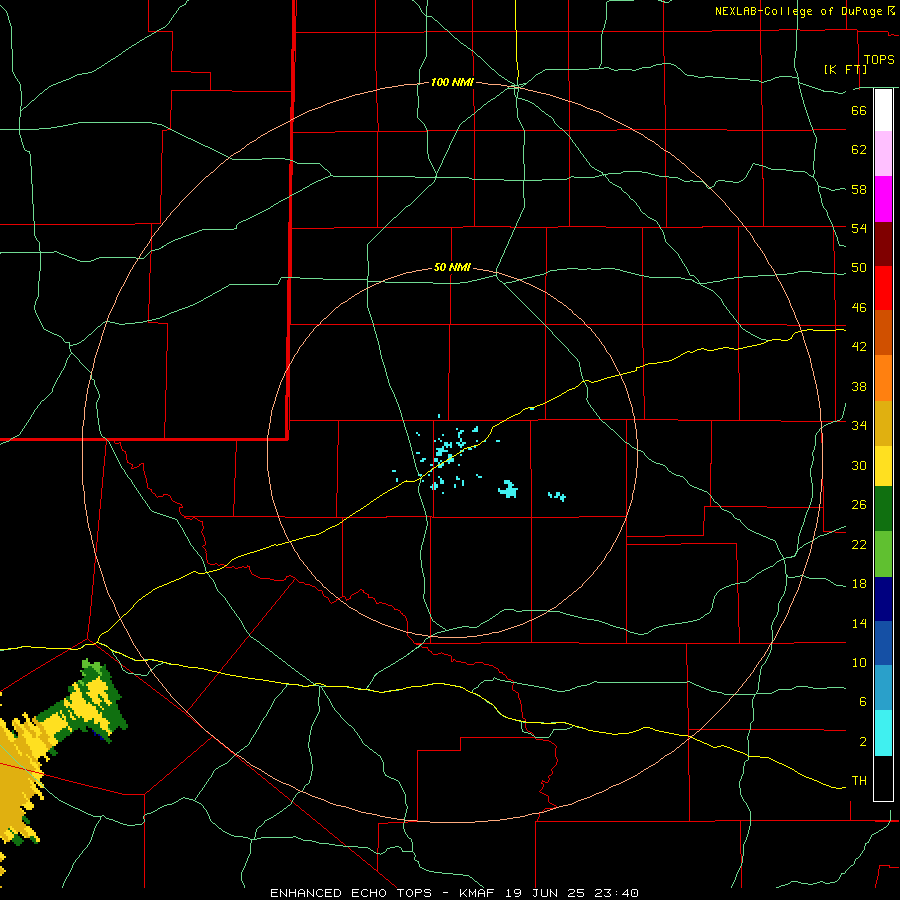Click the '50 NMI' range ring label
The width and height of the screenshot is (900, 900).
(x=452, y=267)
